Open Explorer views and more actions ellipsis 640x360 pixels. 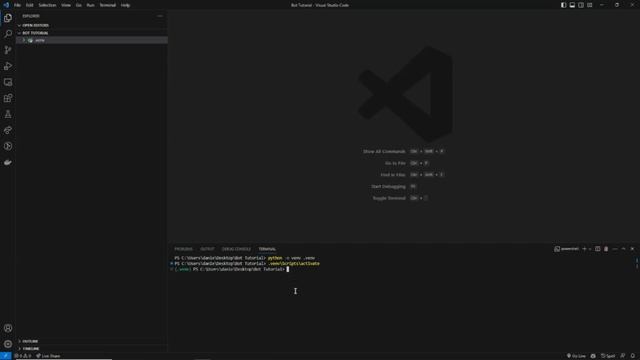160,16
